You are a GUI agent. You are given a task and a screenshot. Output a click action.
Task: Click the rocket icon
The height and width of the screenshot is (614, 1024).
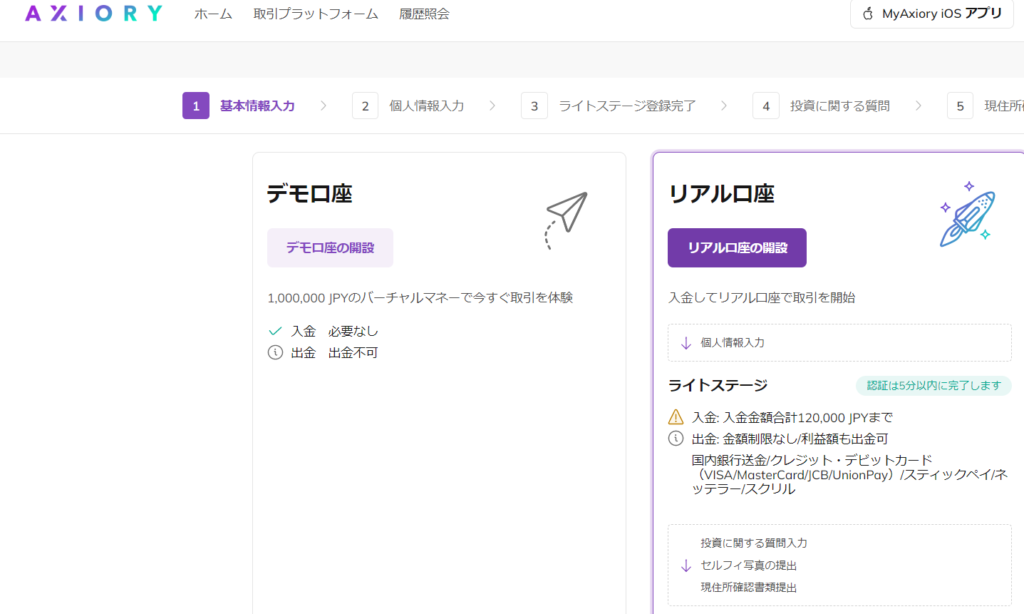point(968,214)
